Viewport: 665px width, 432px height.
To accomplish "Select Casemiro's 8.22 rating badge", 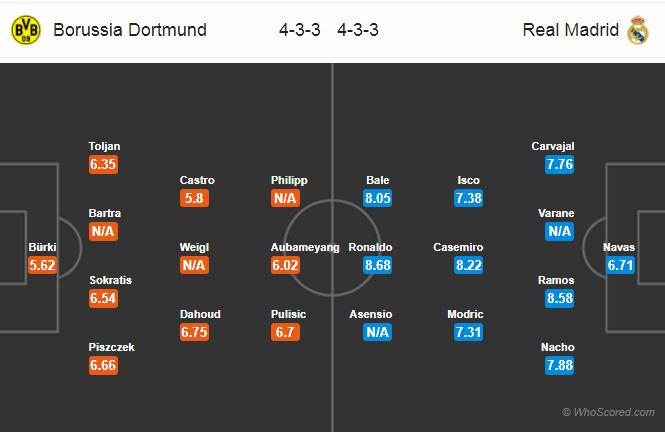I will [x=469, y=265].
